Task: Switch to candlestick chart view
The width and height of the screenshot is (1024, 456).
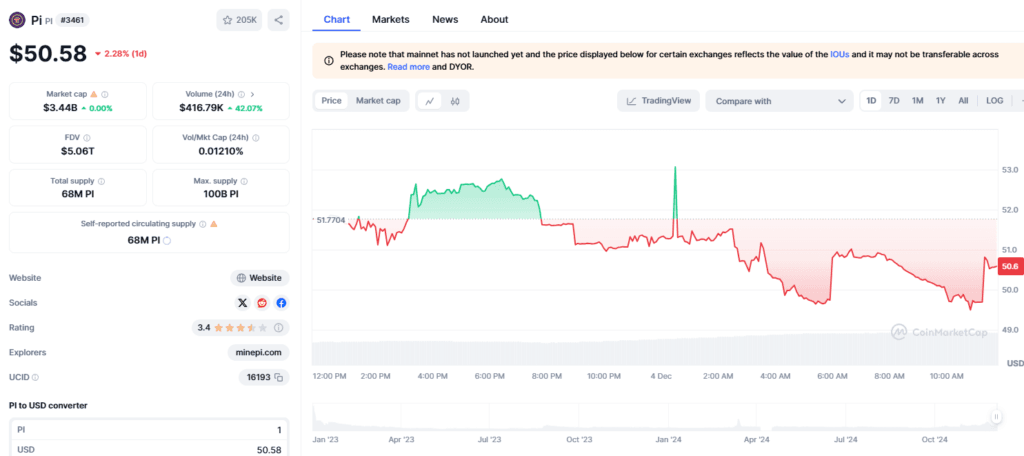Action: pos(455,101)
